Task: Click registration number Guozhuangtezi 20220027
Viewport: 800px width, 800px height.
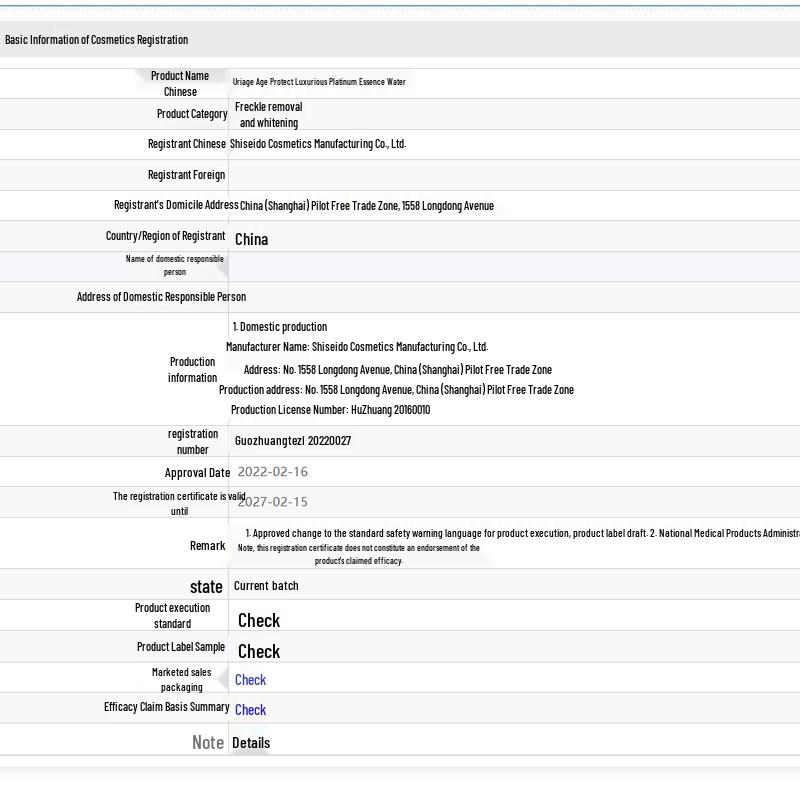Action: (x=293, y=441)
